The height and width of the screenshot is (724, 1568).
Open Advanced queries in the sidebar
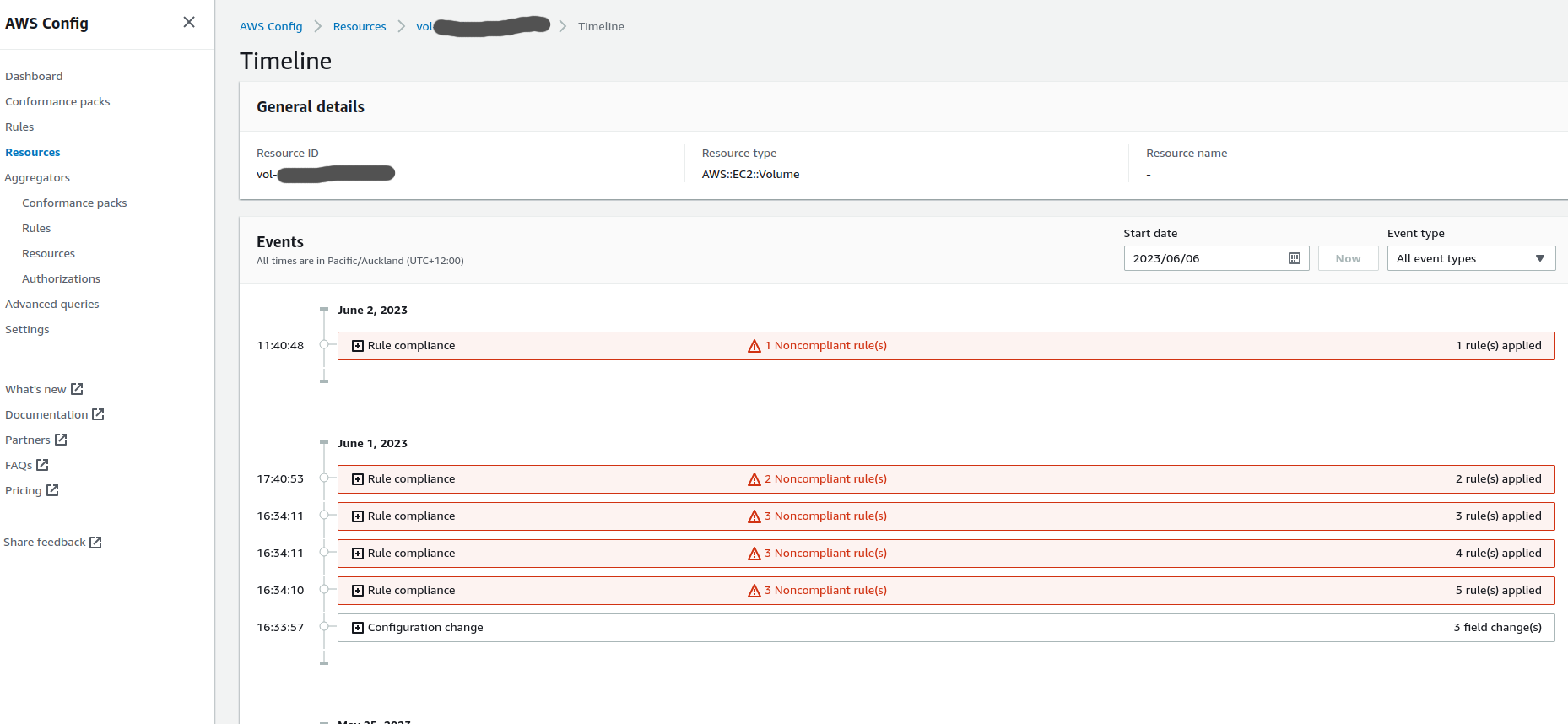[x=52, y=304]
